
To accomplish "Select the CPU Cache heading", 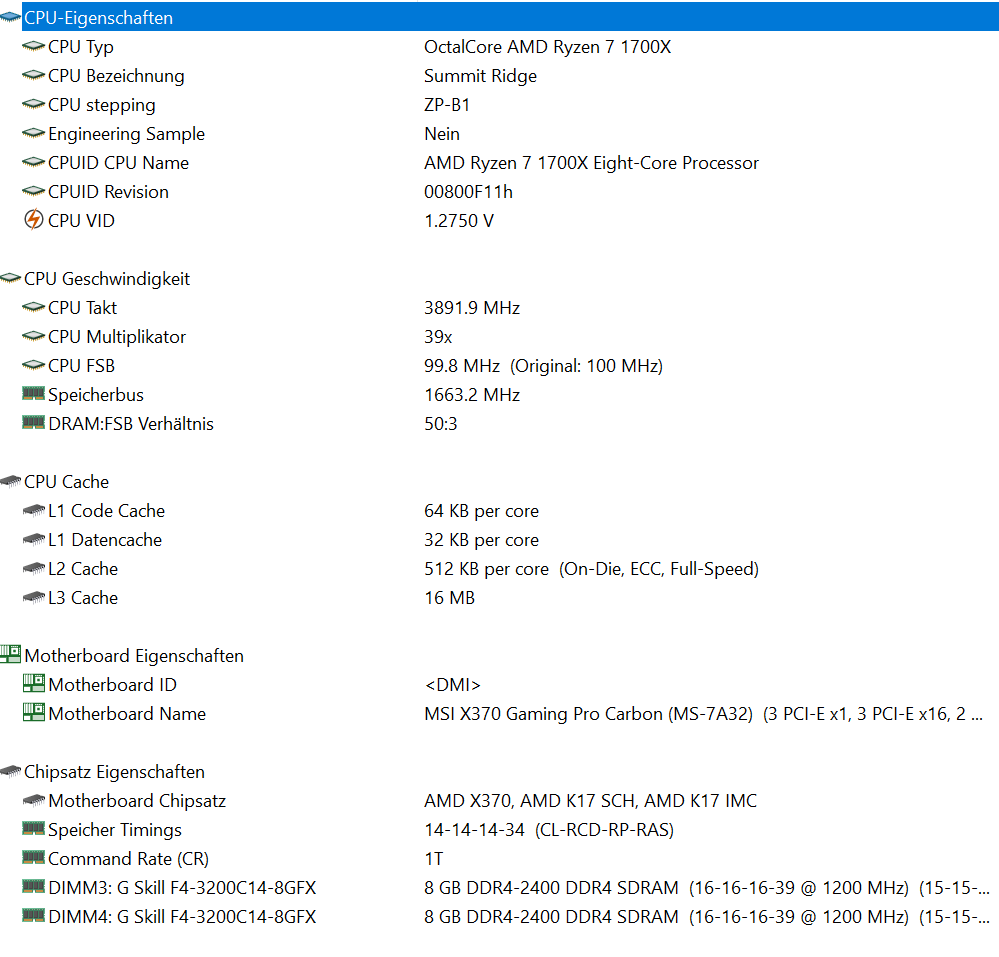I will tap(66, 482).
